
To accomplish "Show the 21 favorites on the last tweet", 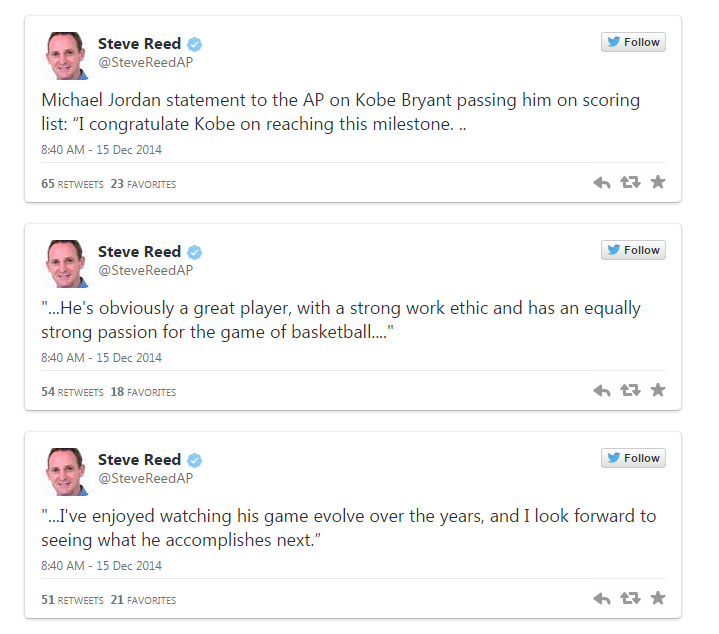I will click(143, 600).
